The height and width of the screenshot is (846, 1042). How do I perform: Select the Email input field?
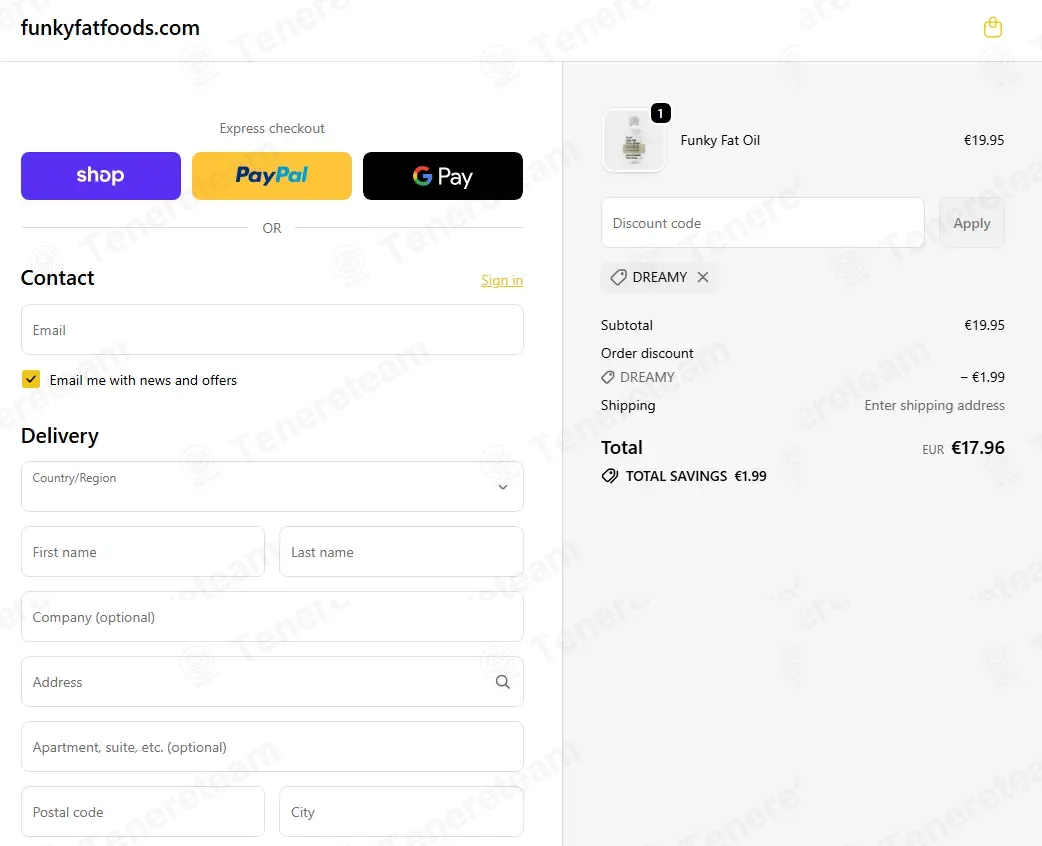pyautogui.click(x=272, y=330)
